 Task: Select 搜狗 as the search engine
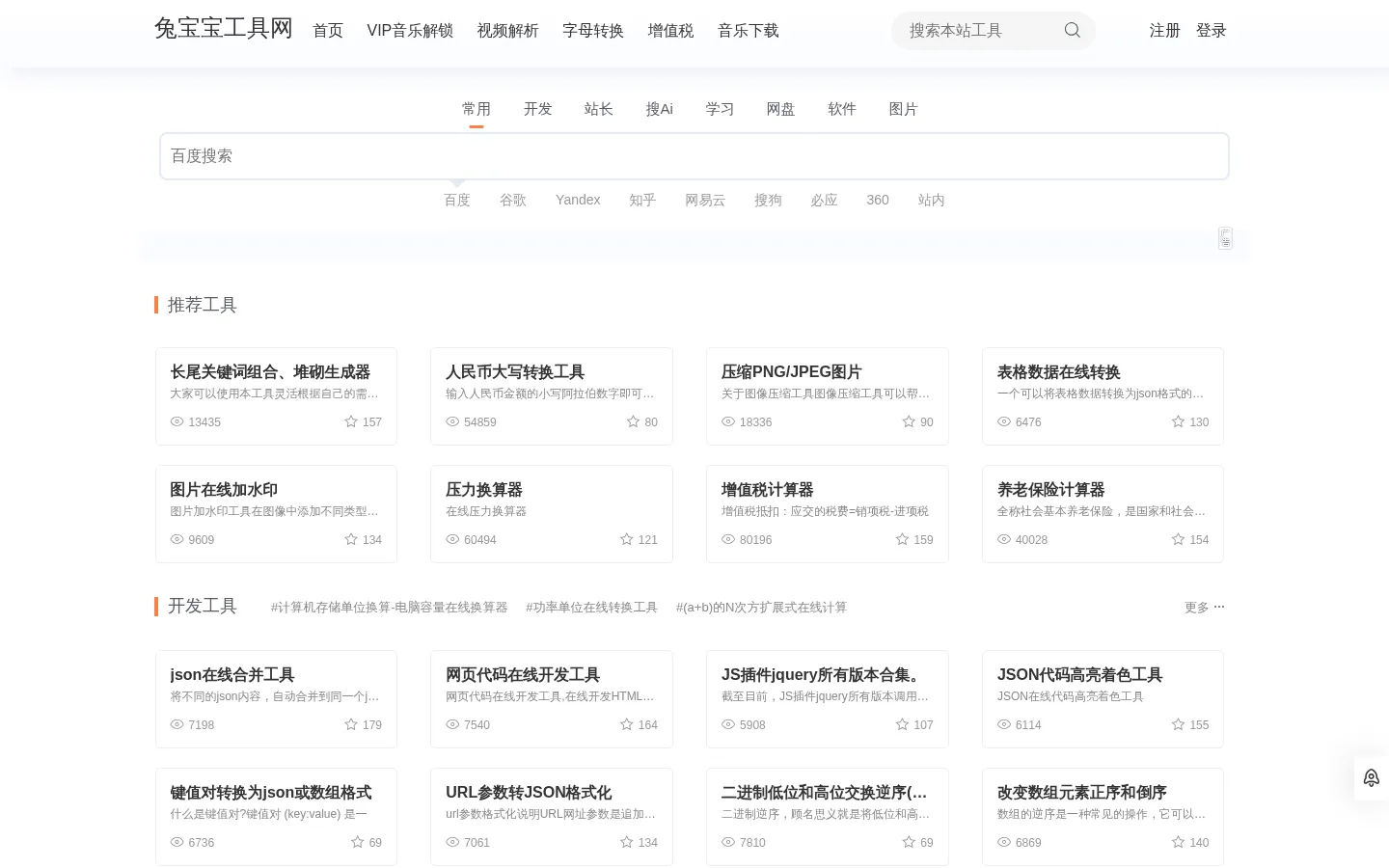click(768, 200)
